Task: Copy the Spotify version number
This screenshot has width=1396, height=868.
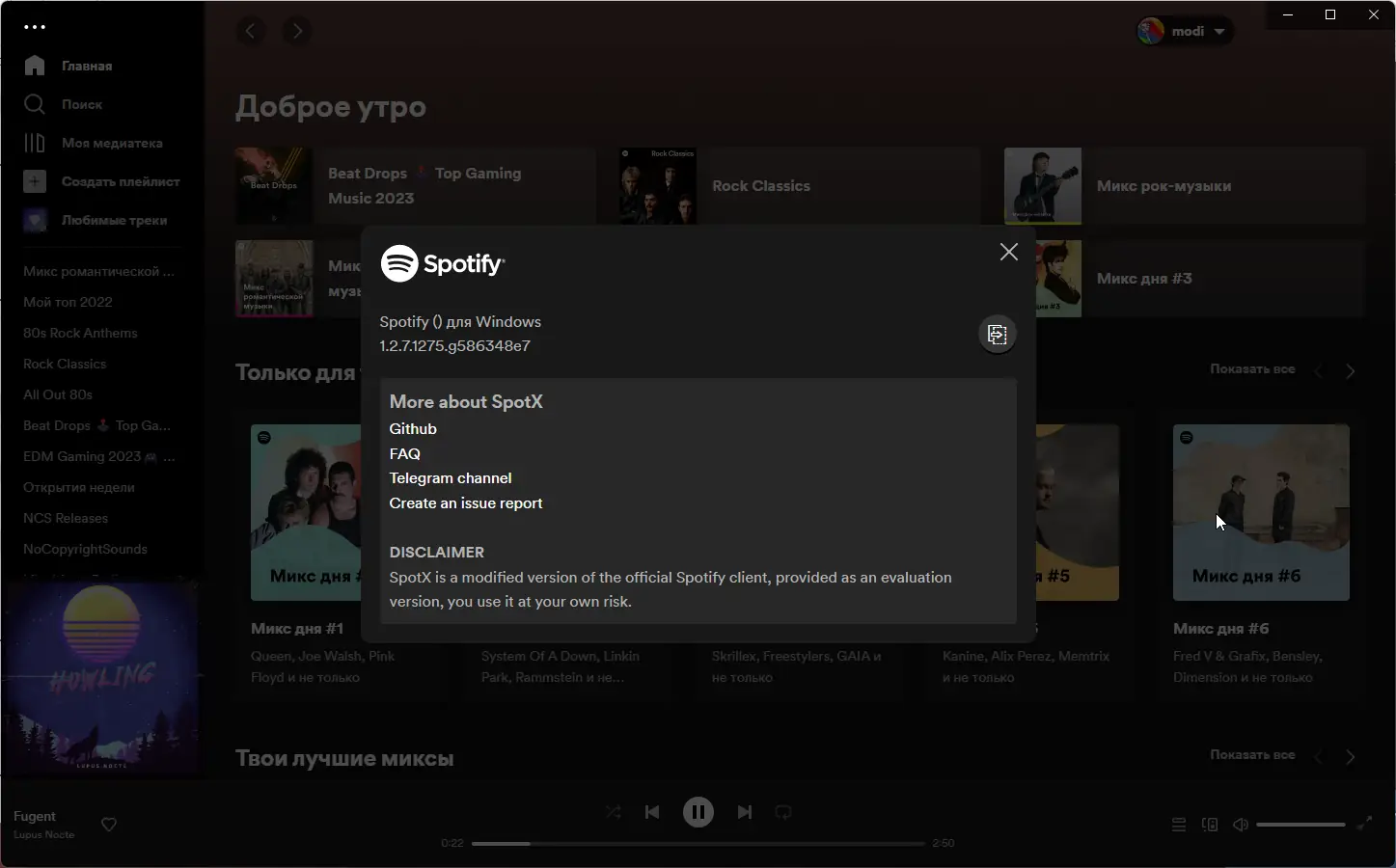Action: pos(997,335)
